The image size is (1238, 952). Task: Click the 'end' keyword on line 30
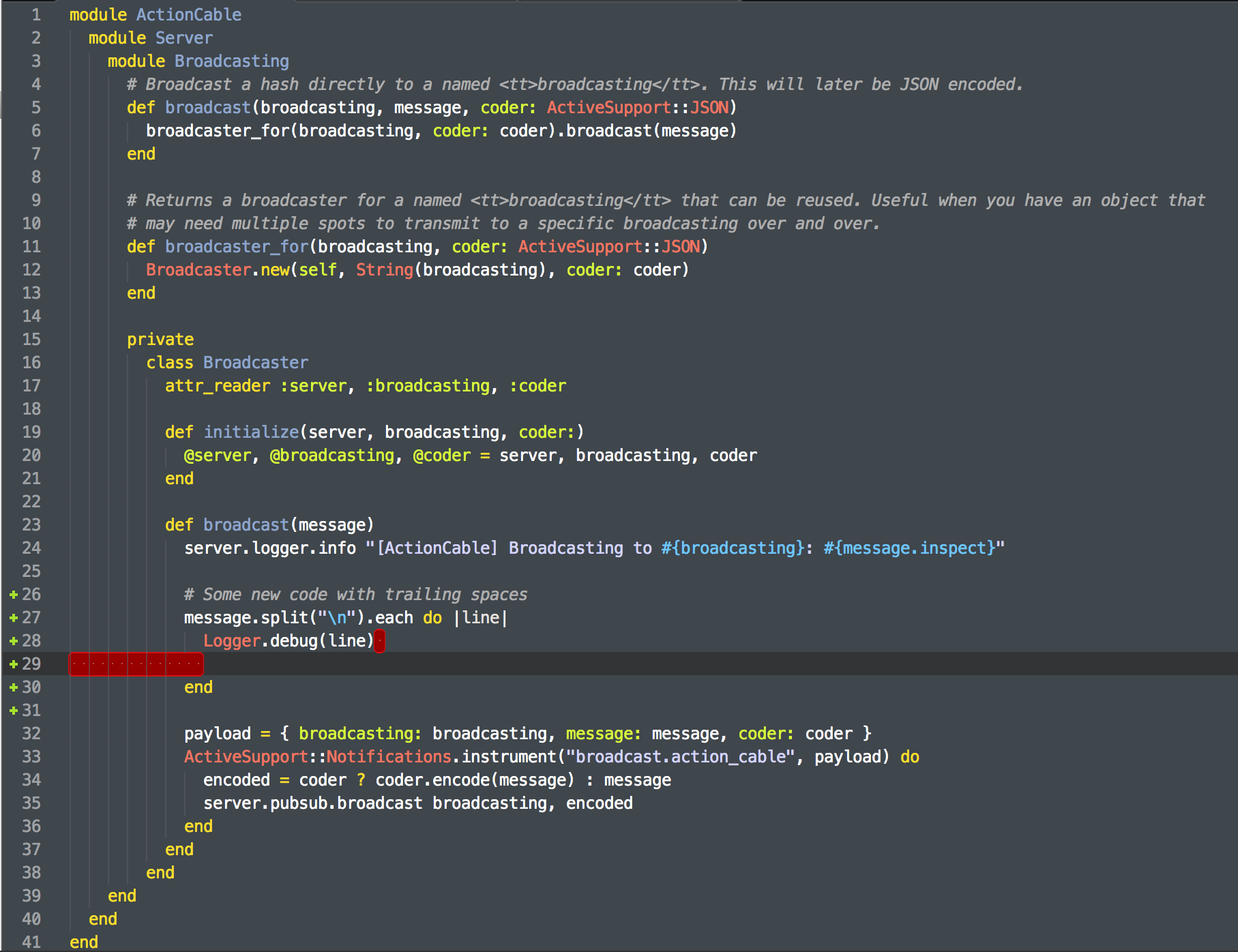click(x=198, y=687)
